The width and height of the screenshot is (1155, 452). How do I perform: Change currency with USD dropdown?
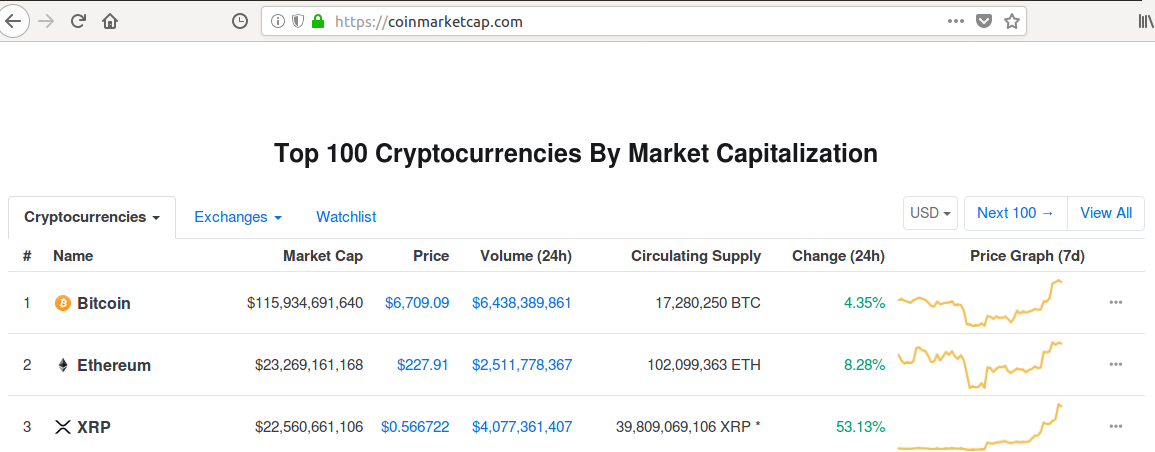(x=930, y=213)
